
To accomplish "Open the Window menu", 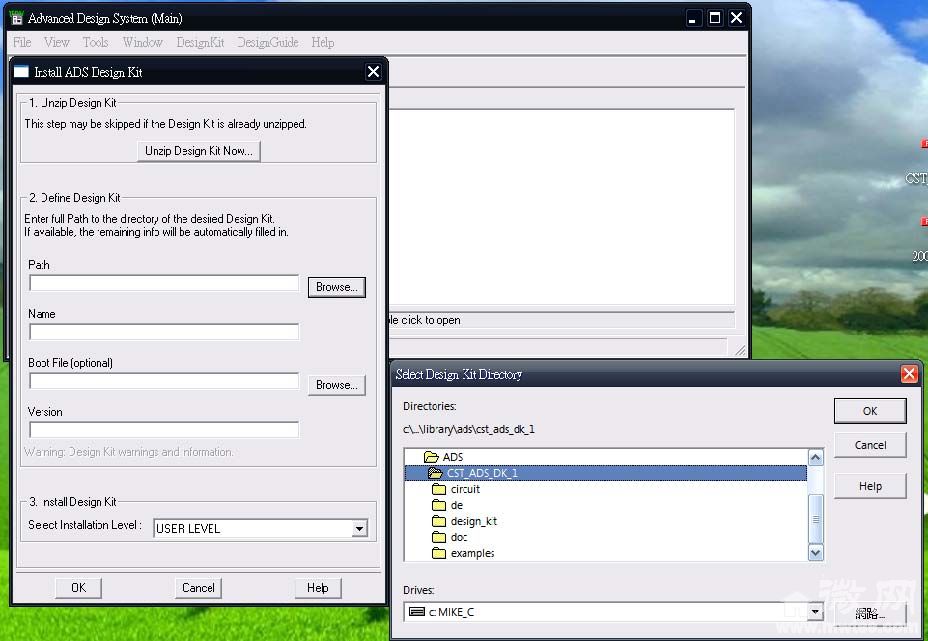I will pos(143,43).
